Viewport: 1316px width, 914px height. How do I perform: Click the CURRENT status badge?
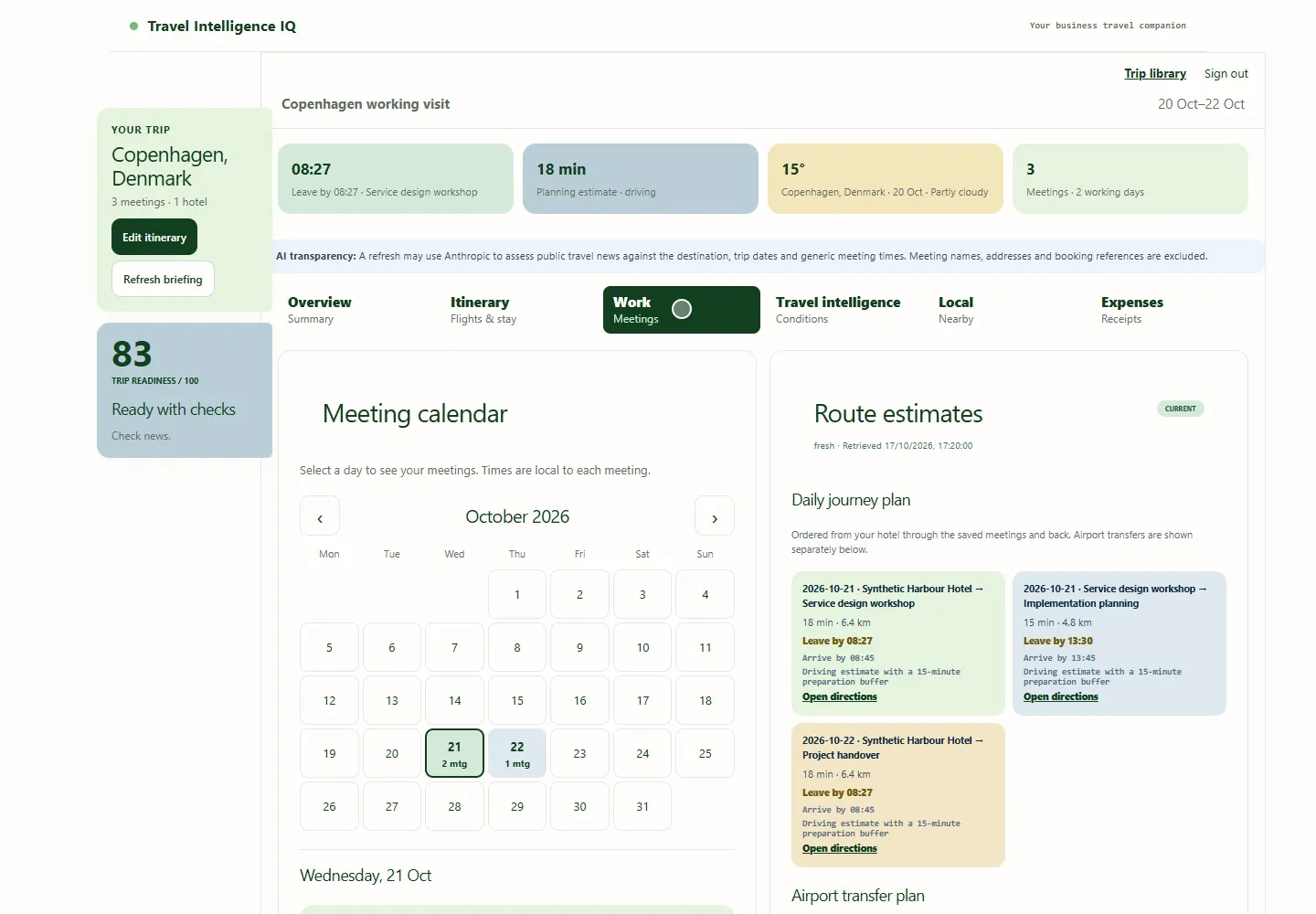1181,409
